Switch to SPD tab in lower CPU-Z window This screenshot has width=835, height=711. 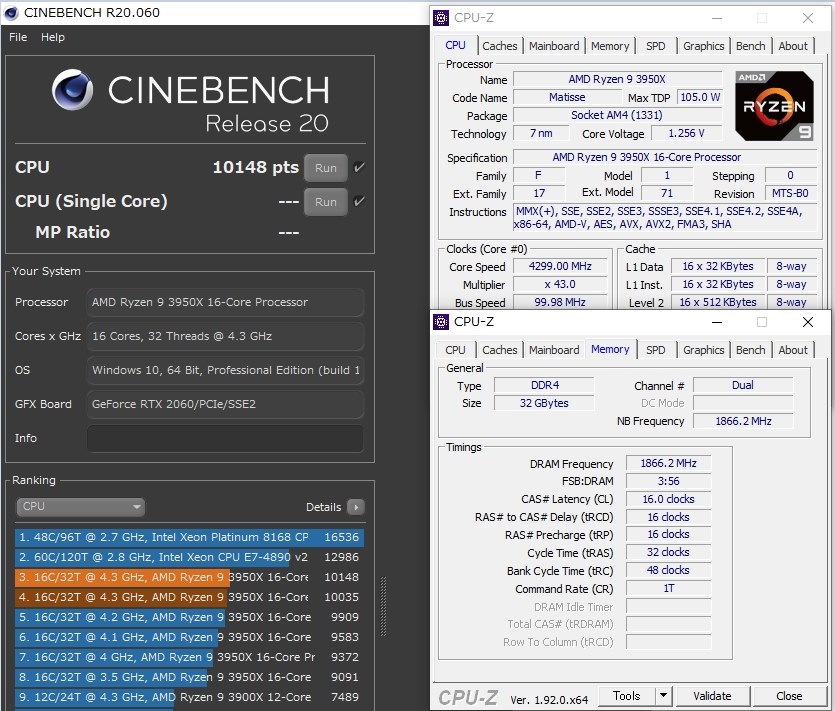tap(656, 350)
